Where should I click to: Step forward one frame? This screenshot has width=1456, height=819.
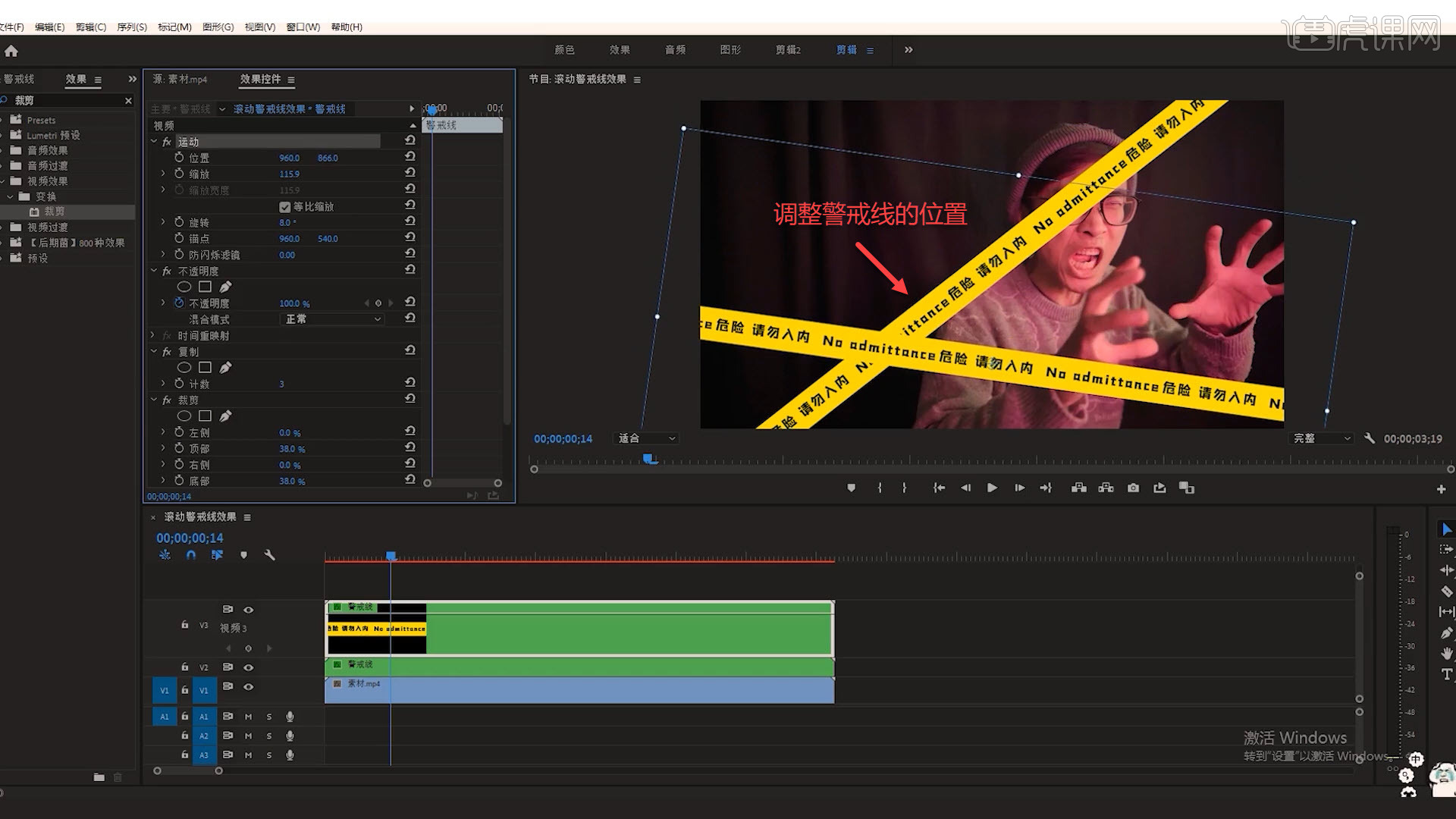click(x=1019, y=488)
